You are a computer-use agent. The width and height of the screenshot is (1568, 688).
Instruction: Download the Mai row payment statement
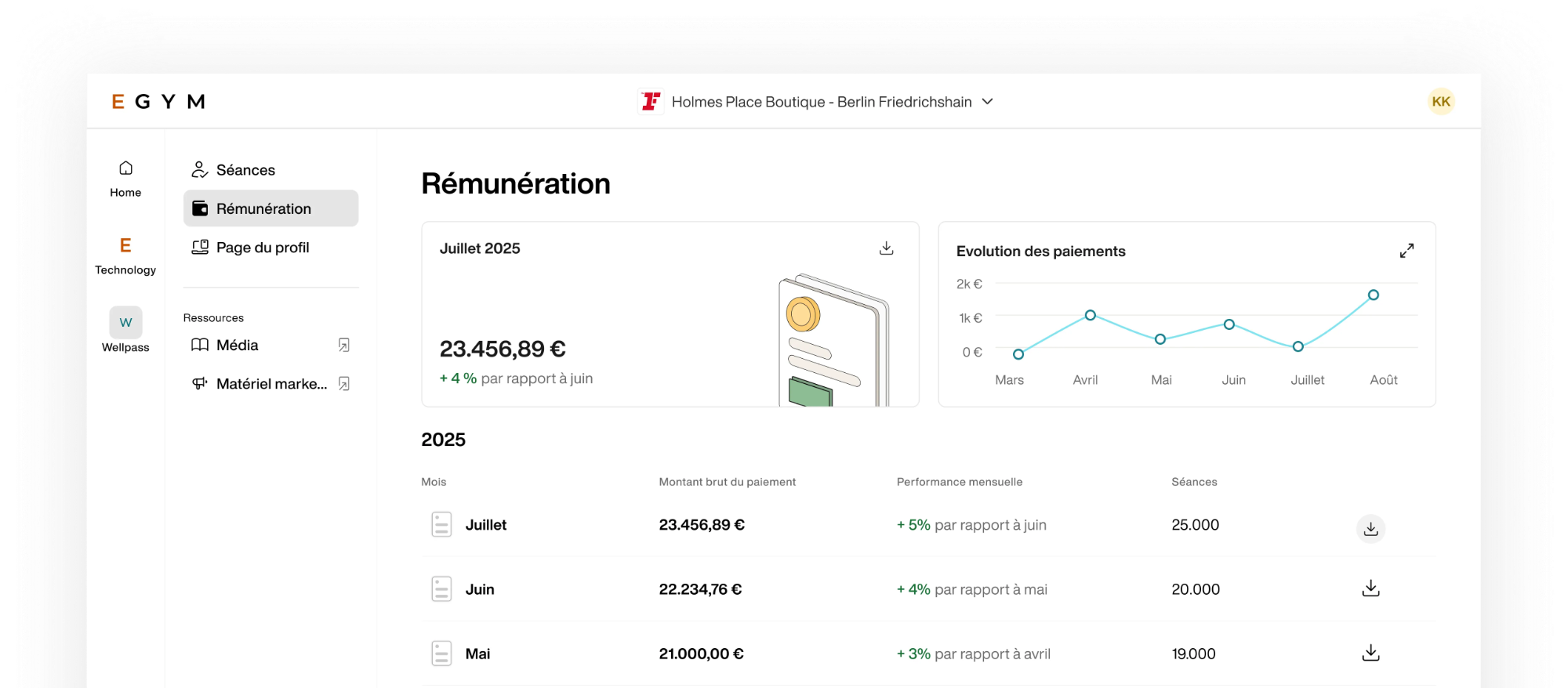pyautogui.click(x=1370, y=653)
